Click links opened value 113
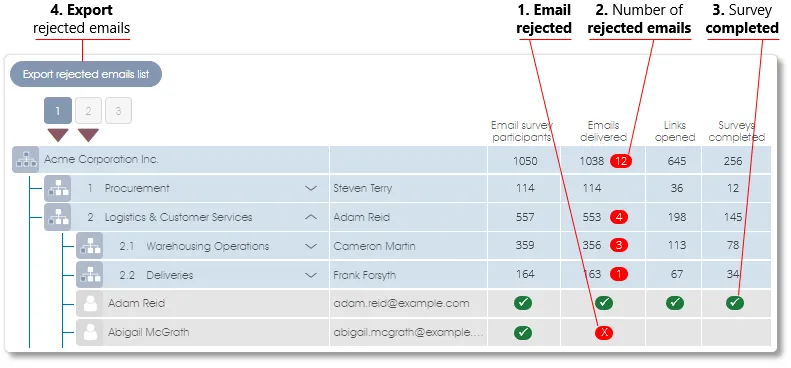Viewport: 791px width, 368px height. [x=676, y=245]
